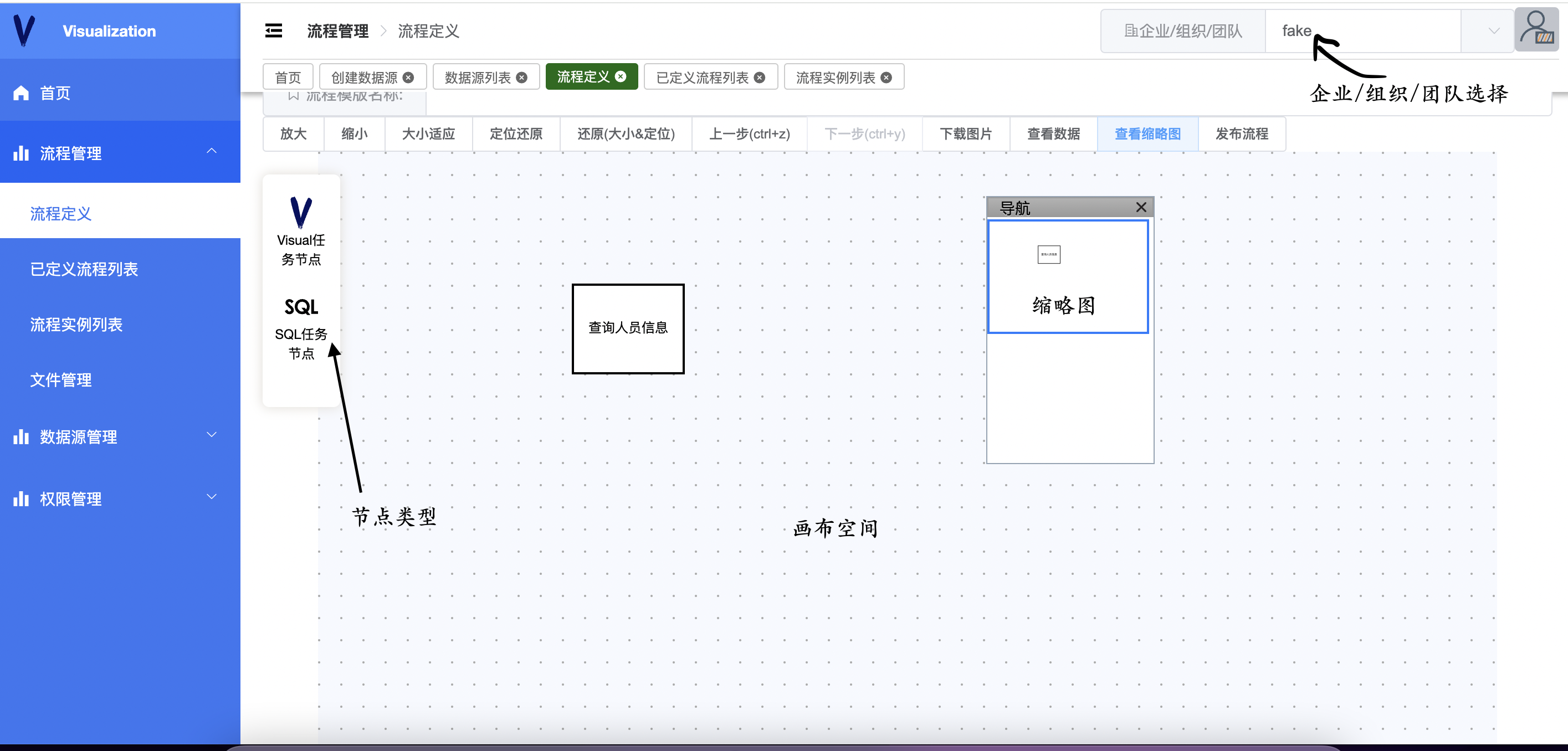Open 流程实例列表 in the sidebar
The height and width of the screenshot is (751, 1568).
point(120,325)
